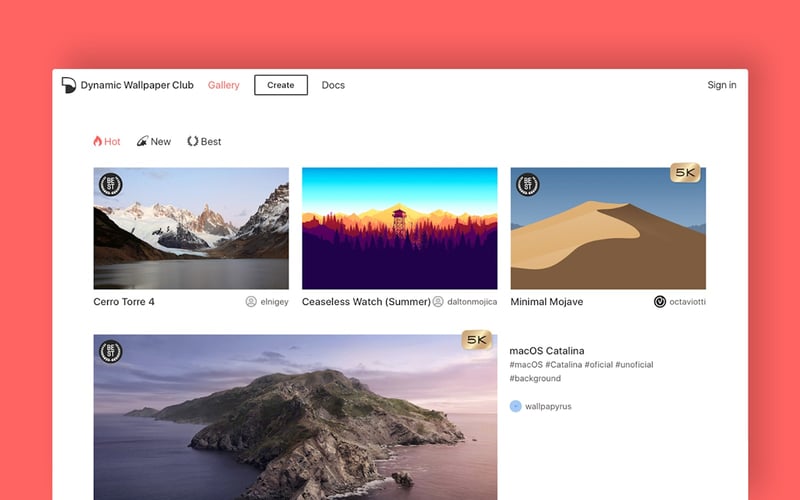This screenshot has width=800, height=500.
Task: Open the Gallery page
Action: point(223,85)
